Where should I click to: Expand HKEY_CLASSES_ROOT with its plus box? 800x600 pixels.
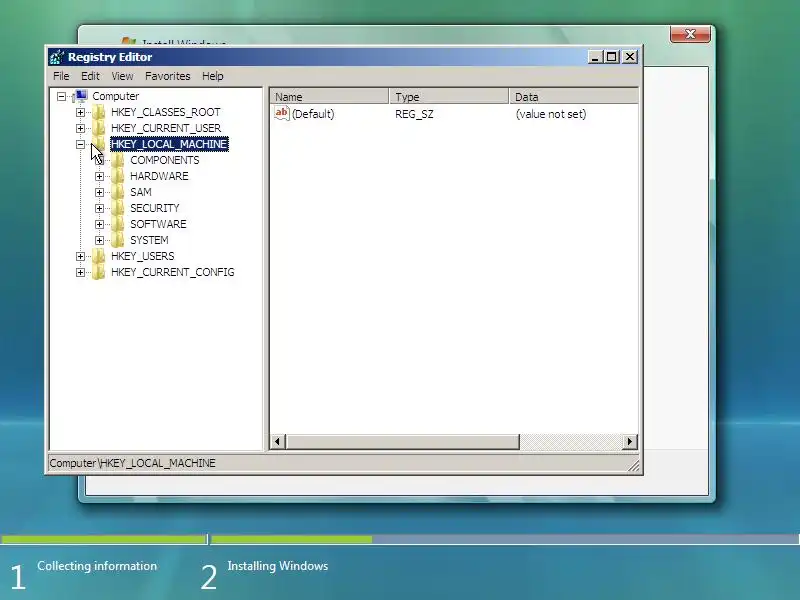[80, 112]
